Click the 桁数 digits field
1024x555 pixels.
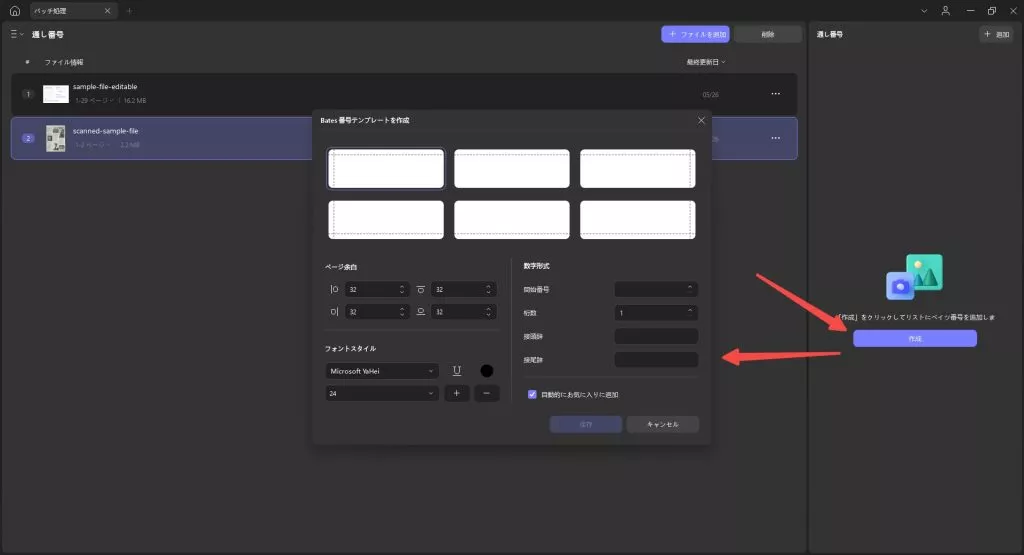point(656,313)
